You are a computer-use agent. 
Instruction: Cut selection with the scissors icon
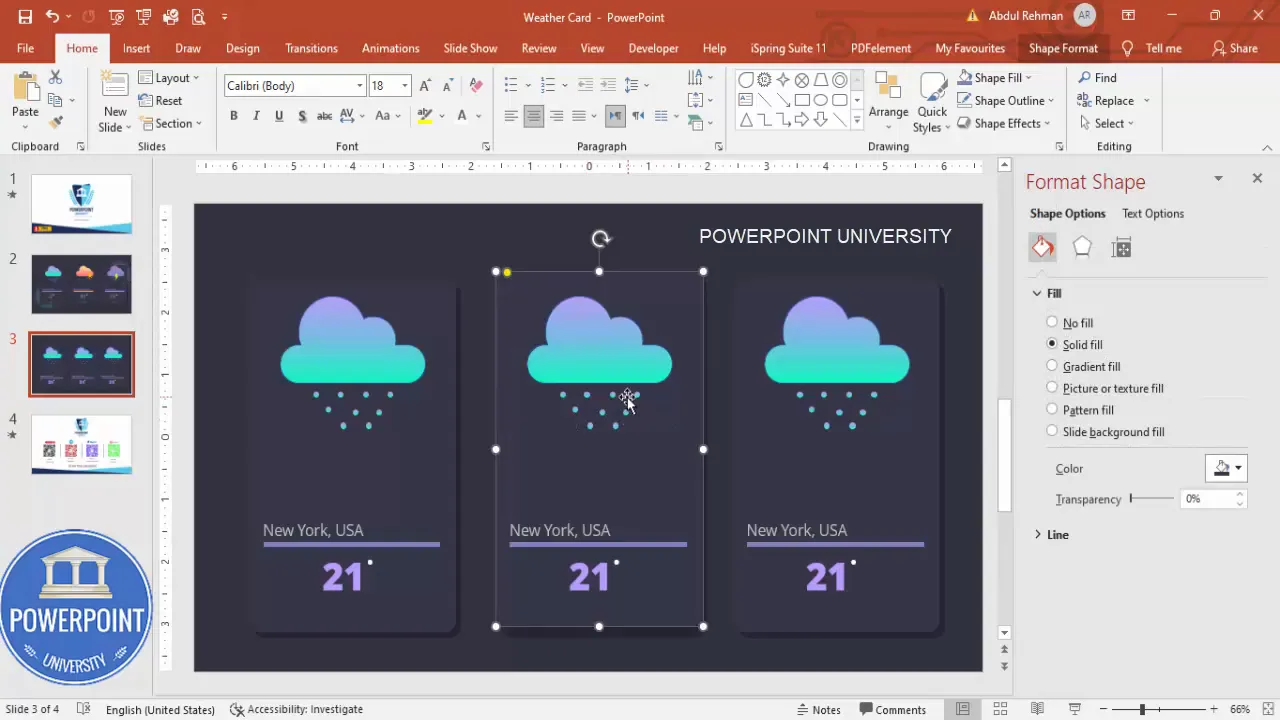point(55,77)
